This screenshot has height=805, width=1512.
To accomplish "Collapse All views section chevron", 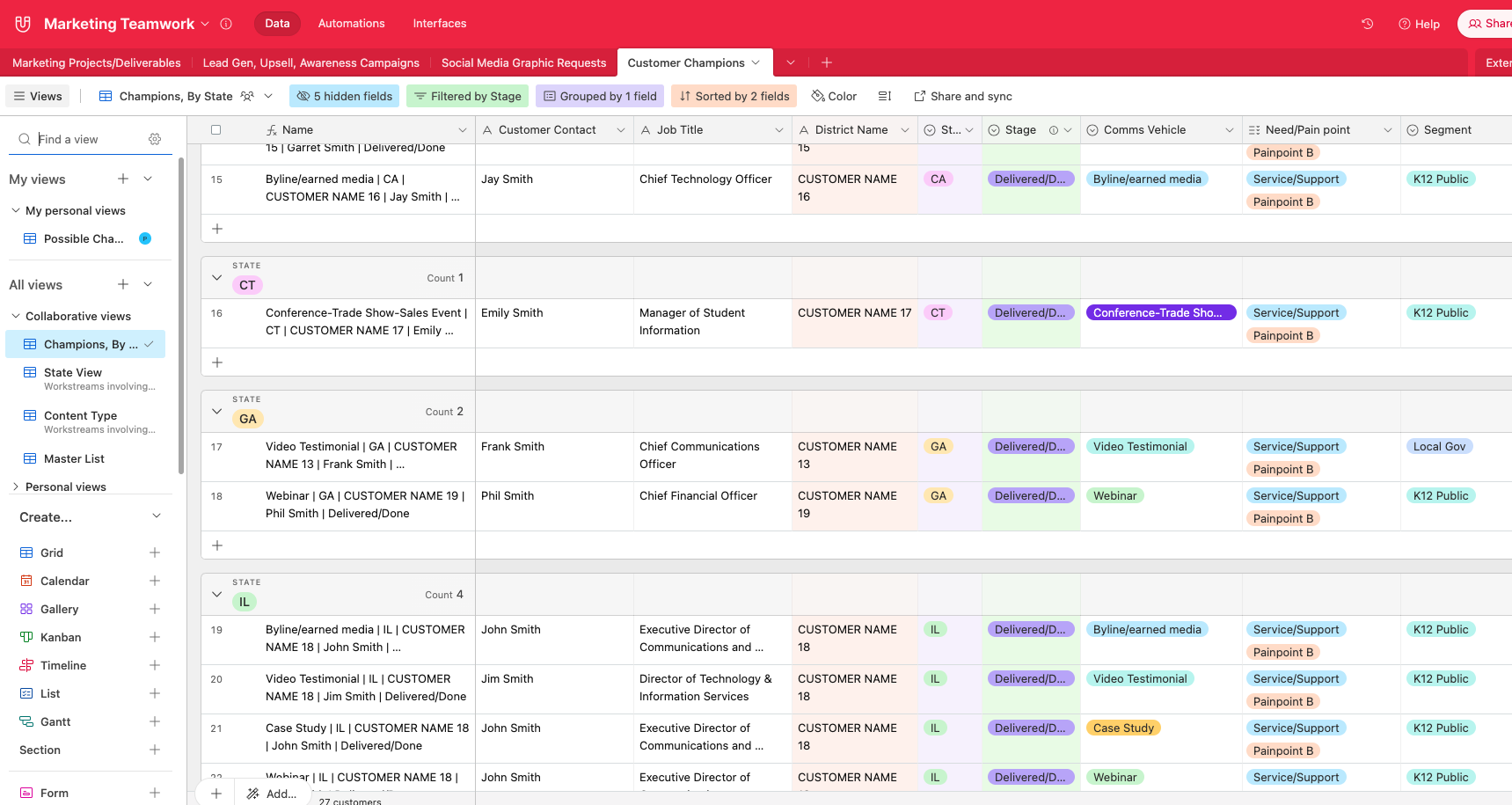I will coord(148,284).
